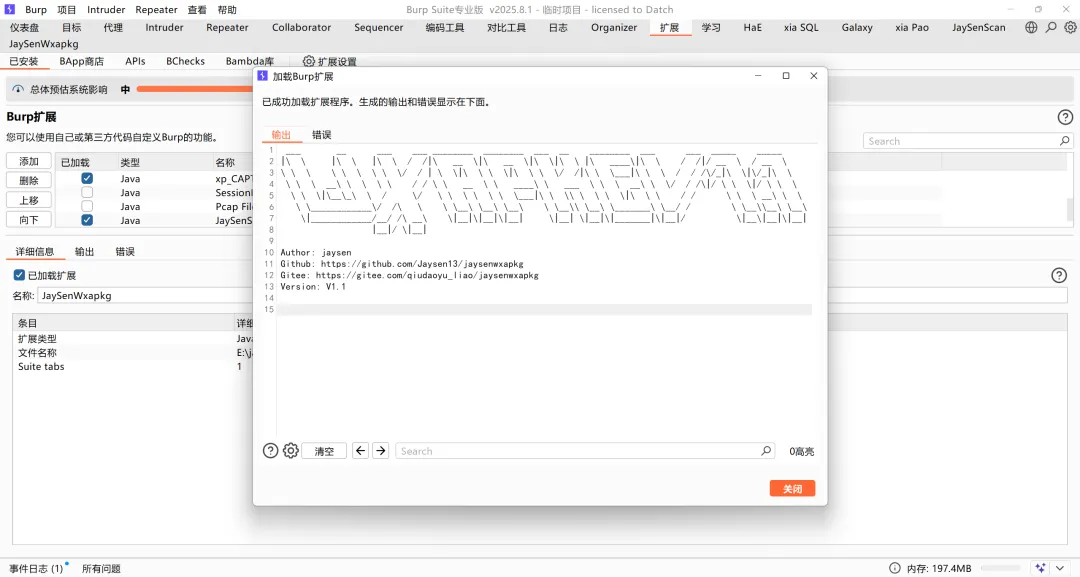
Task: Click the AI sparkle icon in status bar
Action: (1040, 568)
